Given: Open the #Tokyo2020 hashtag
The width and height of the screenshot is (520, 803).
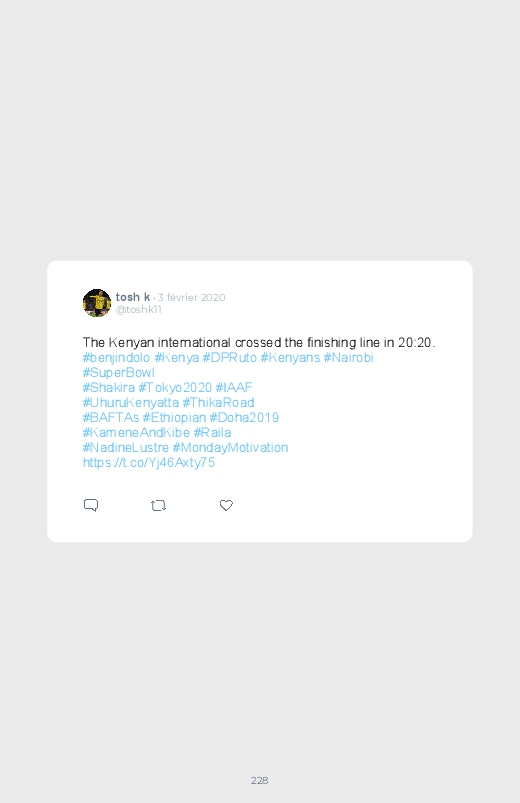Looking at the screenshot, I should 175,388.
